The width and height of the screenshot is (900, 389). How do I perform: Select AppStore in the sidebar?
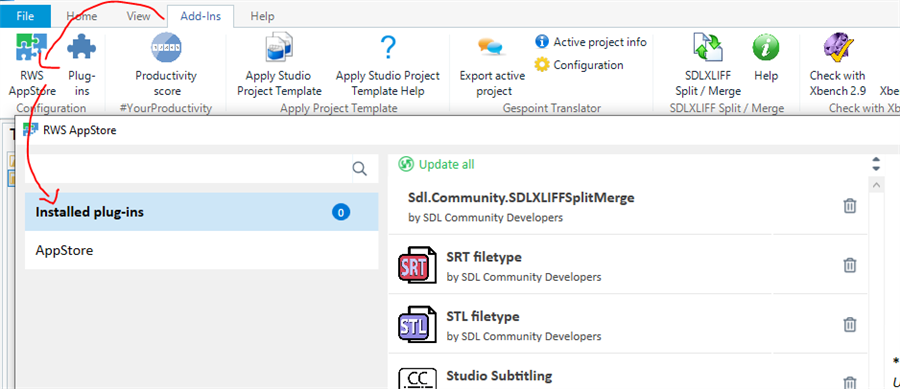201,250
